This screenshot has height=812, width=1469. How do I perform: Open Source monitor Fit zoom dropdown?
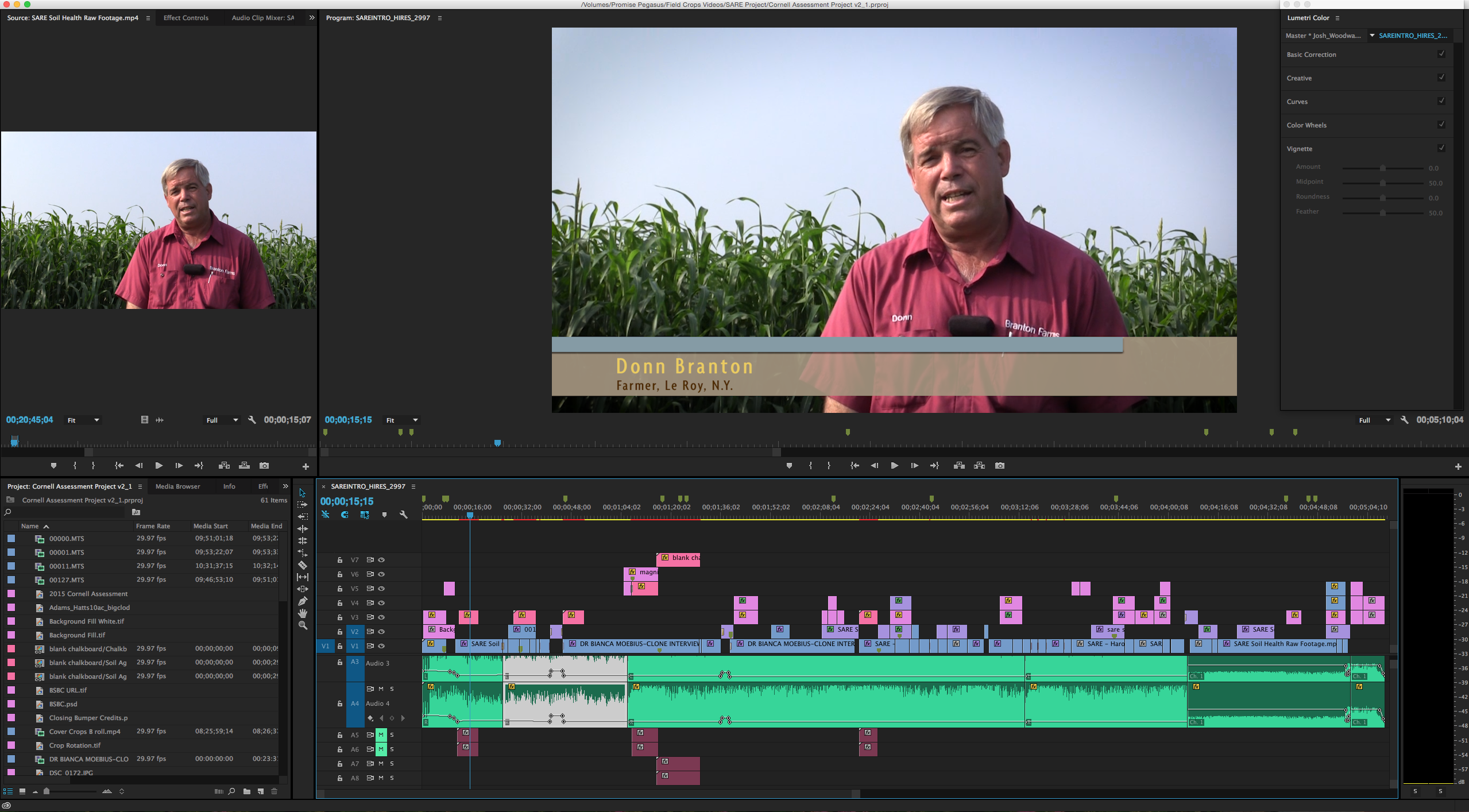(83, 420)
